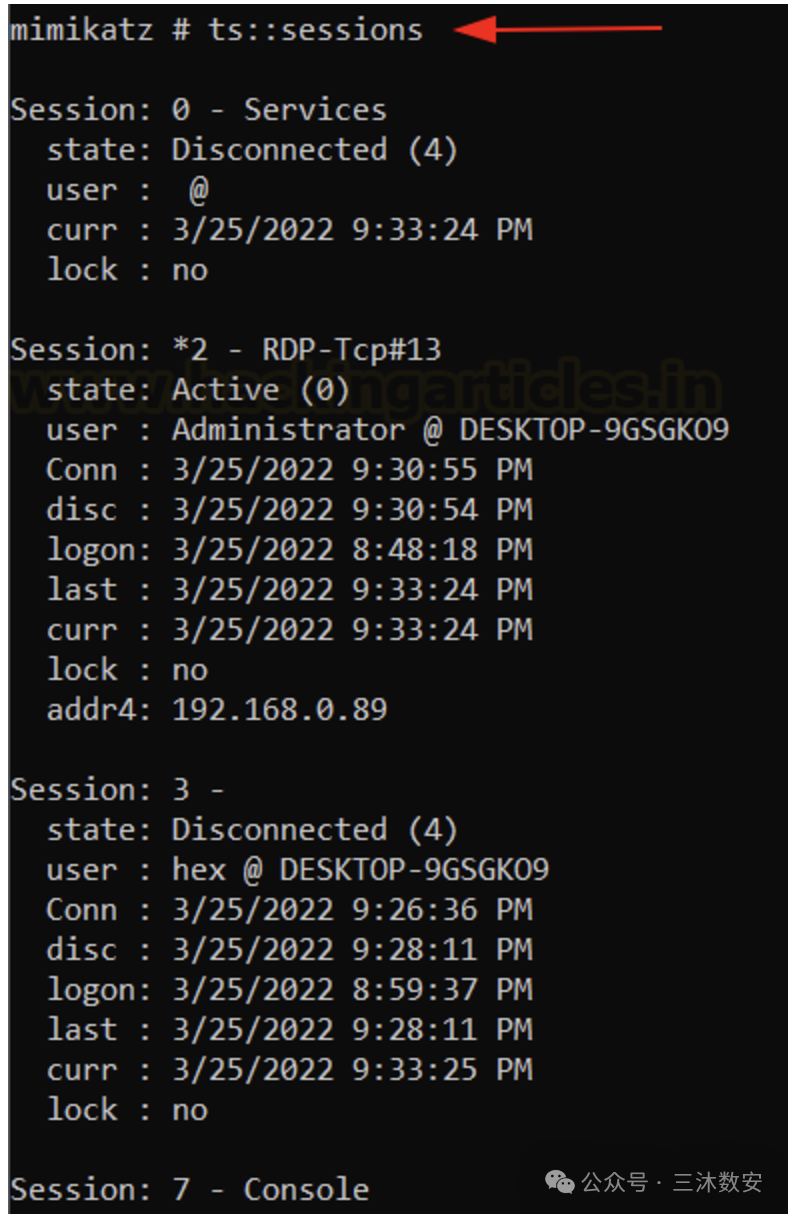Click the state: Active (0) line

198,389
